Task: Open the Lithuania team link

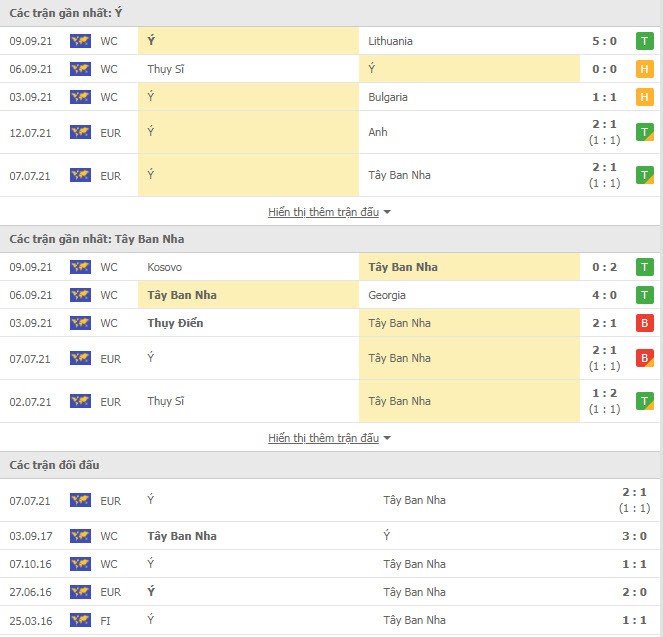Action: click(x=390, y=41)
